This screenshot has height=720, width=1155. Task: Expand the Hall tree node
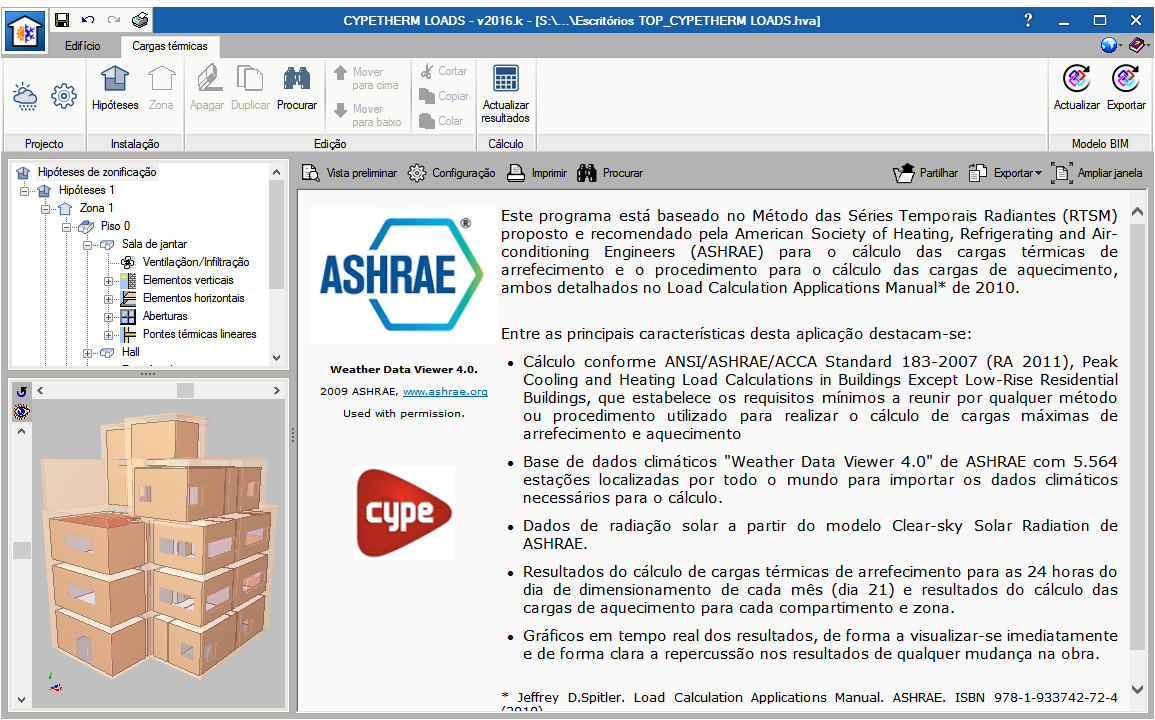(x=88, y=353)
